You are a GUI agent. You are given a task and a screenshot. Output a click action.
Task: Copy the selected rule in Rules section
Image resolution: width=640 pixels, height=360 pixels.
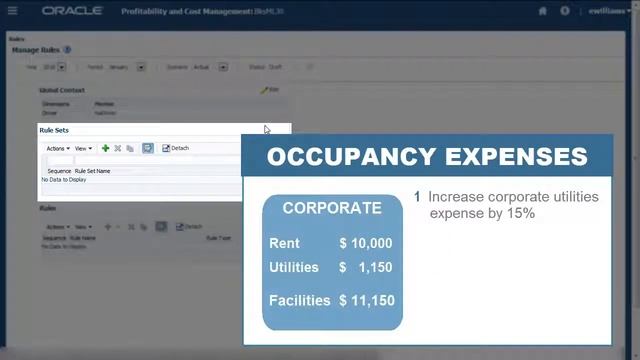coord(143,227)
